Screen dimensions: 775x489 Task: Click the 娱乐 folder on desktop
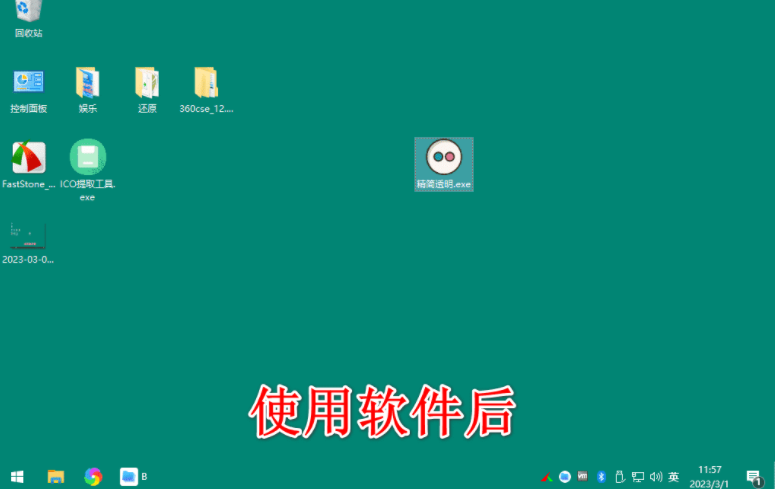88,84
